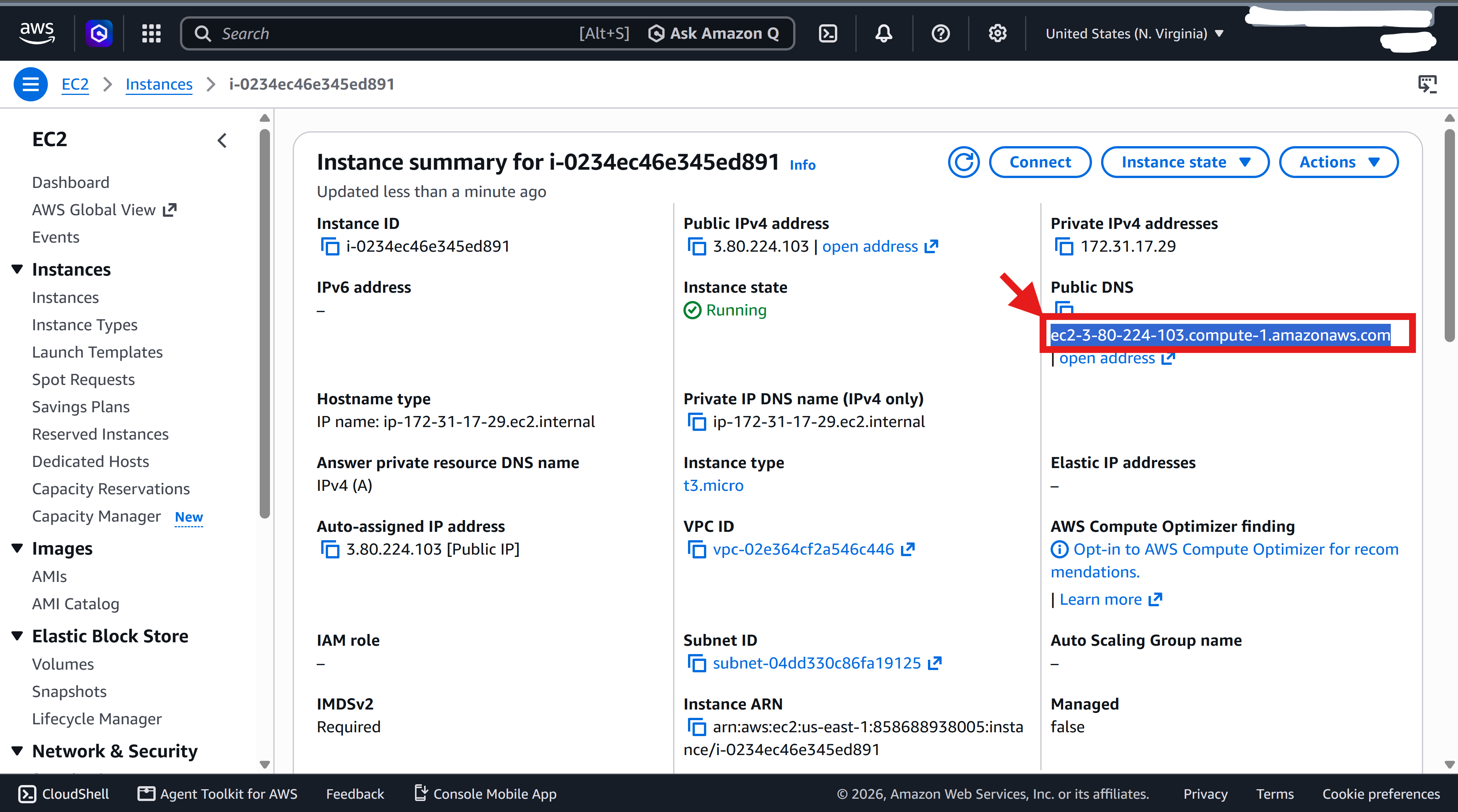Image resolution: width=1458 pixels, height=812 pixels.
Task: Open Dashboard in the sidebar
Action: pos(71,182)
